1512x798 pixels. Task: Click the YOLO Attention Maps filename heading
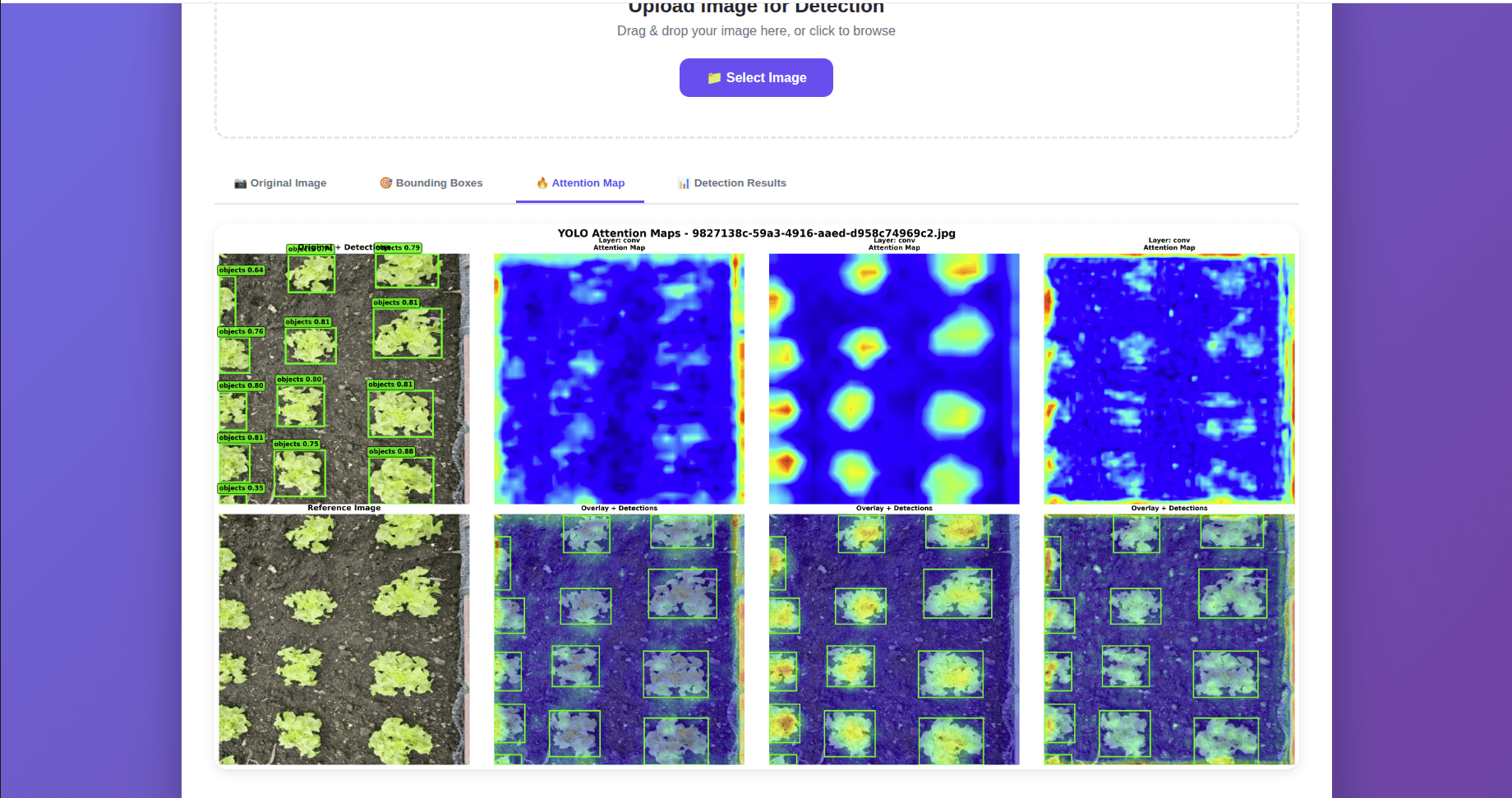pos(756,233)
